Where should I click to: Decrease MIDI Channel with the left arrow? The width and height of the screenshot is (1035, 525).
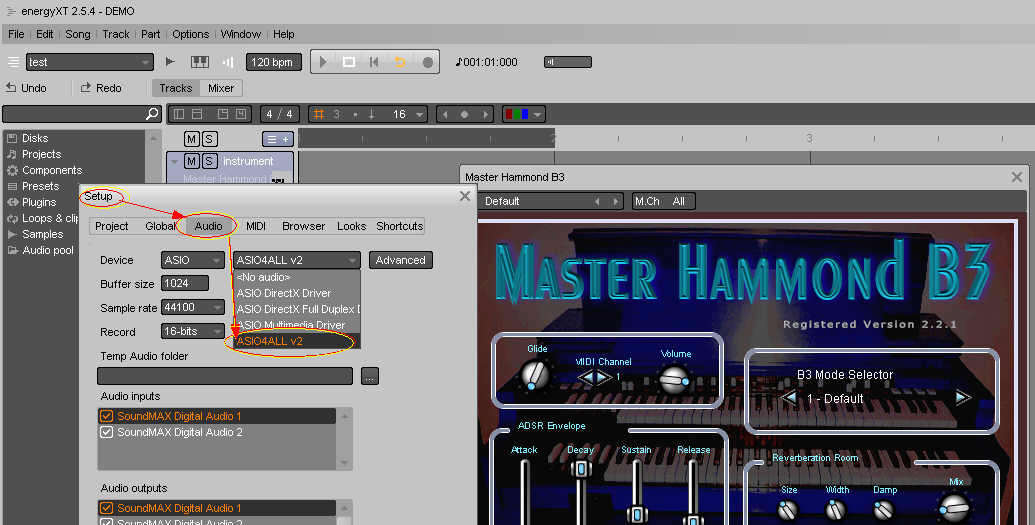tap(585, 377)
